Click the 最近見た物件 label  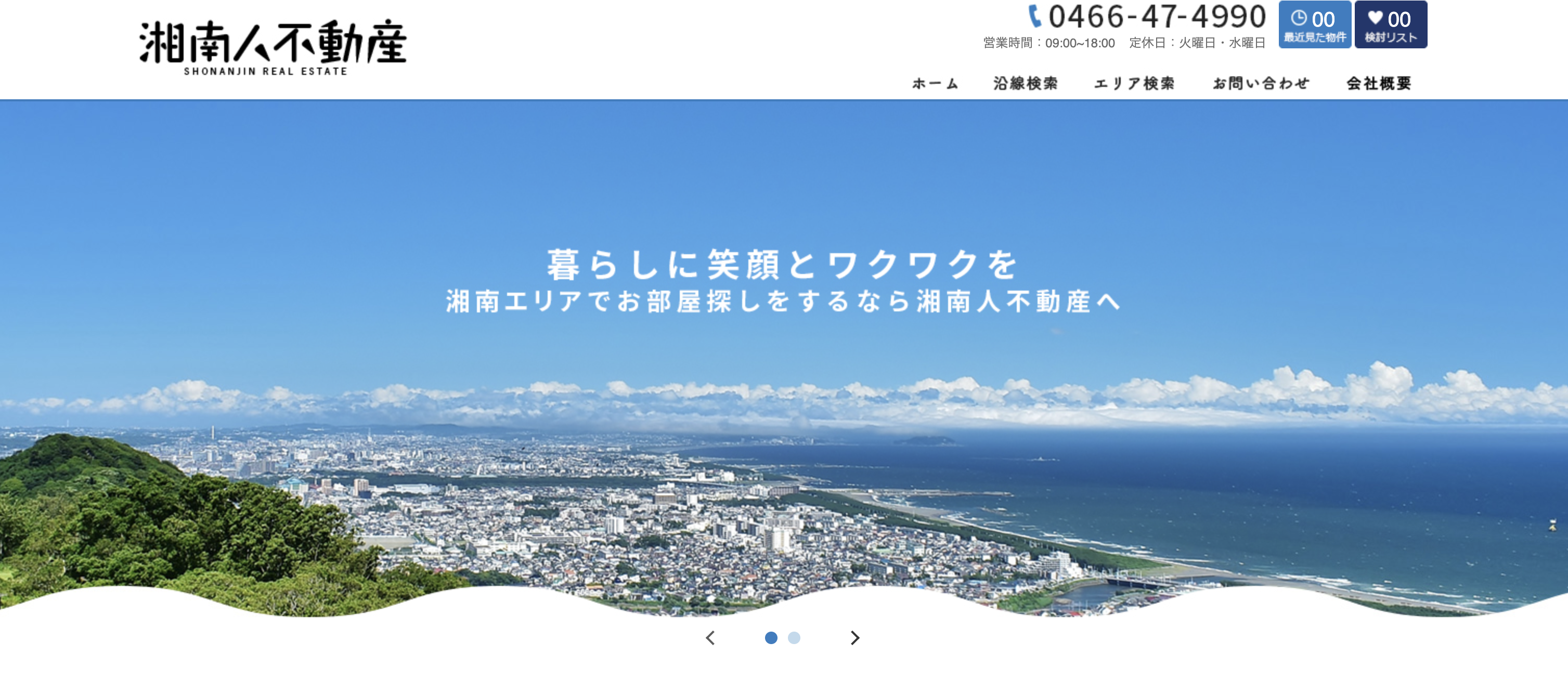click(x=1315, y=38)
